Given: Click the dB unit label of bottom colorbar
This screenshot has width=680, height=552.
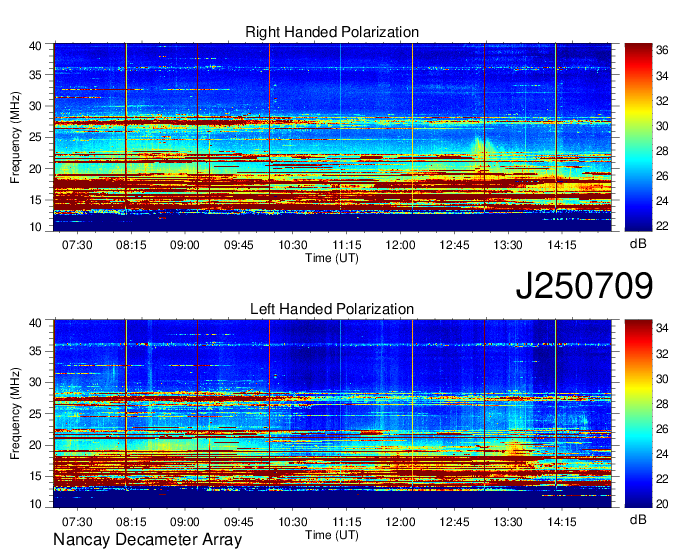Looking at the screenshot, I should (x=638, y=519).
